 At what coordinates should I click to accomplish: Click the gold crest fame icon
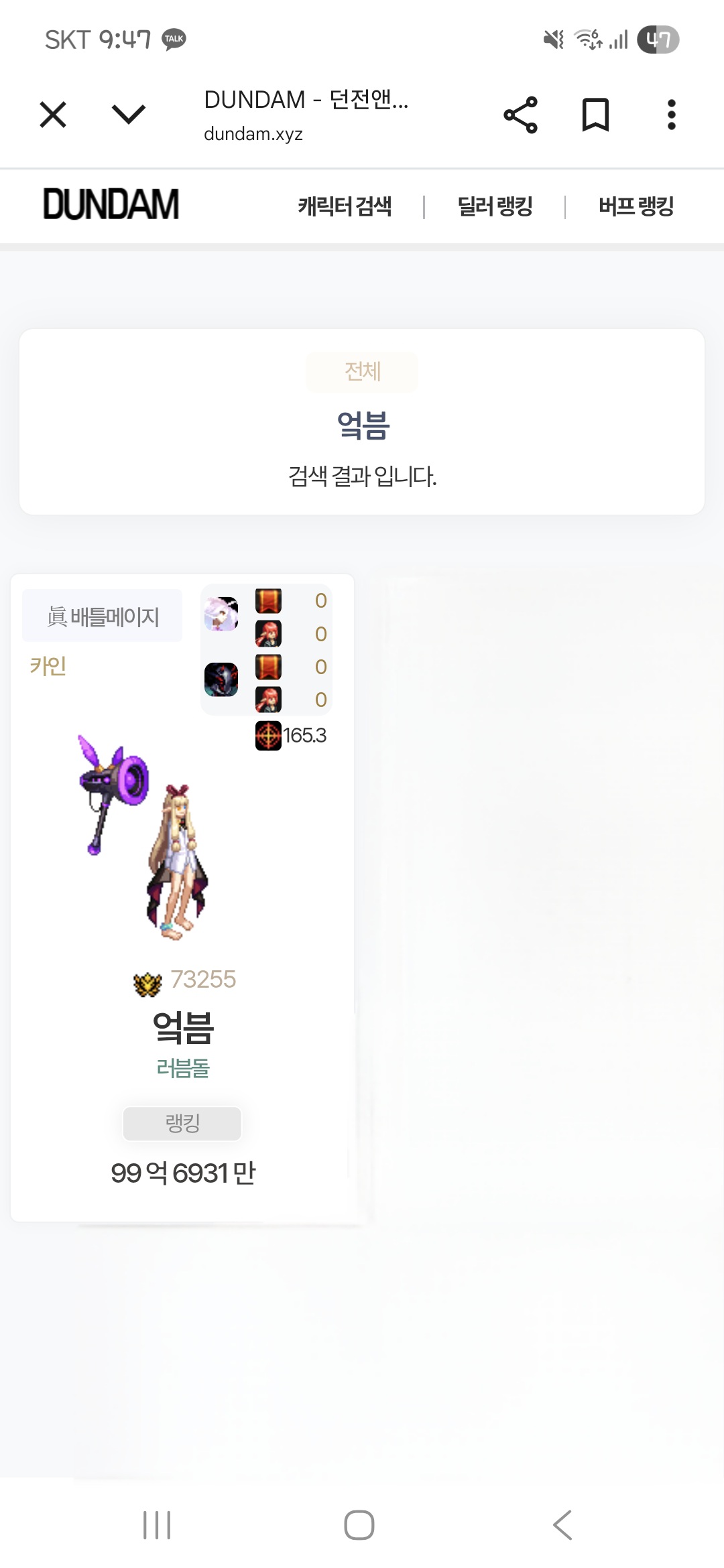point(147,984)
